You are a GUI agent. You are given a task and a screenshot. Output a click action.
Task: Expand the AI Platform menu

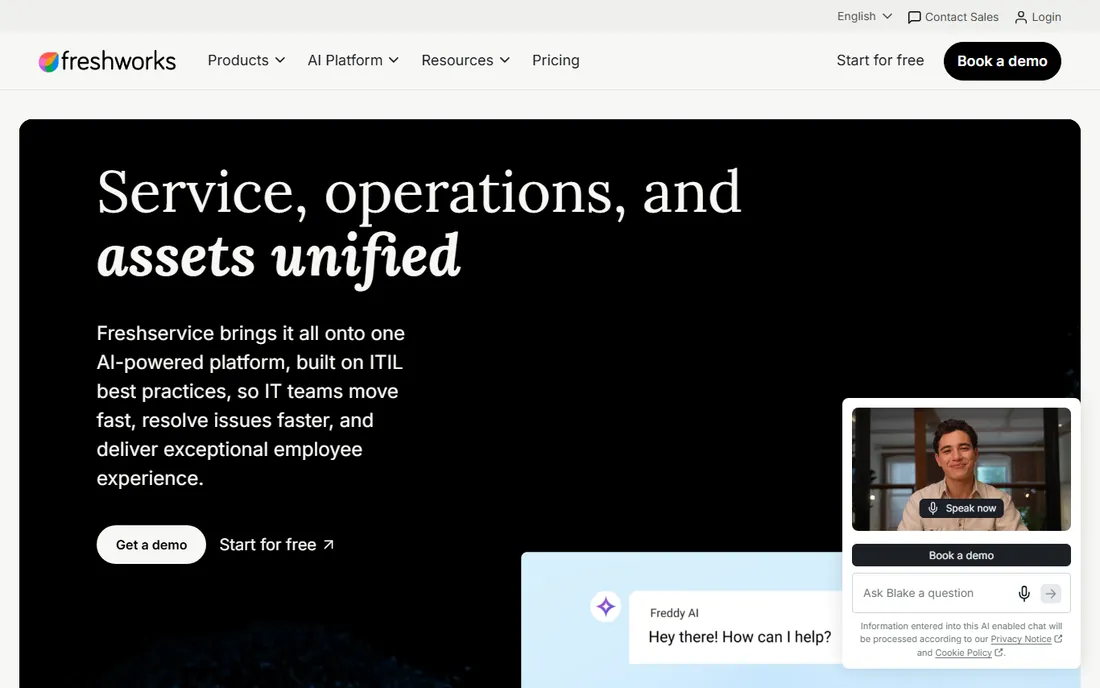[353, 60]
